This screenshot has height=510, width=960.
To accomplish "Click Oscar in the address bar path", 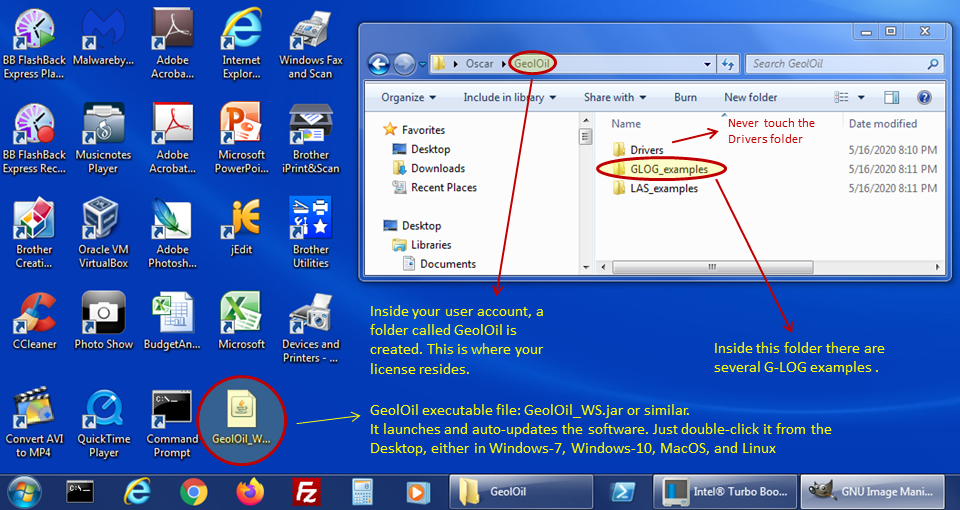I will coord(479,64).
